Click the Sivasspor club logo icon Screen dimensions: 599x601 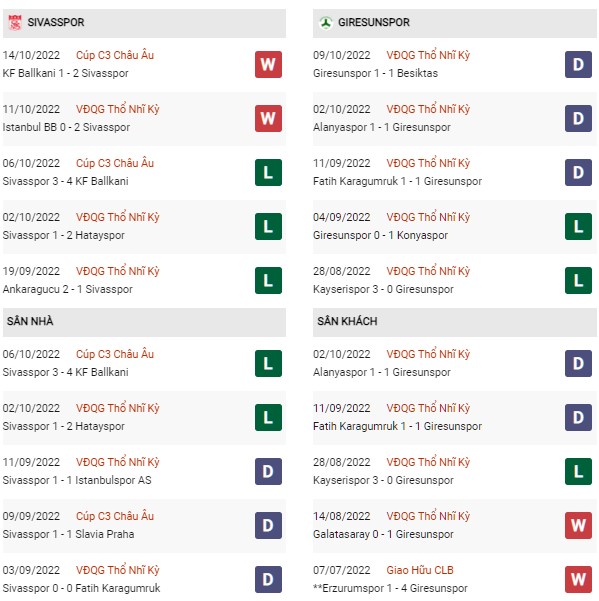(x=15, y=23)
